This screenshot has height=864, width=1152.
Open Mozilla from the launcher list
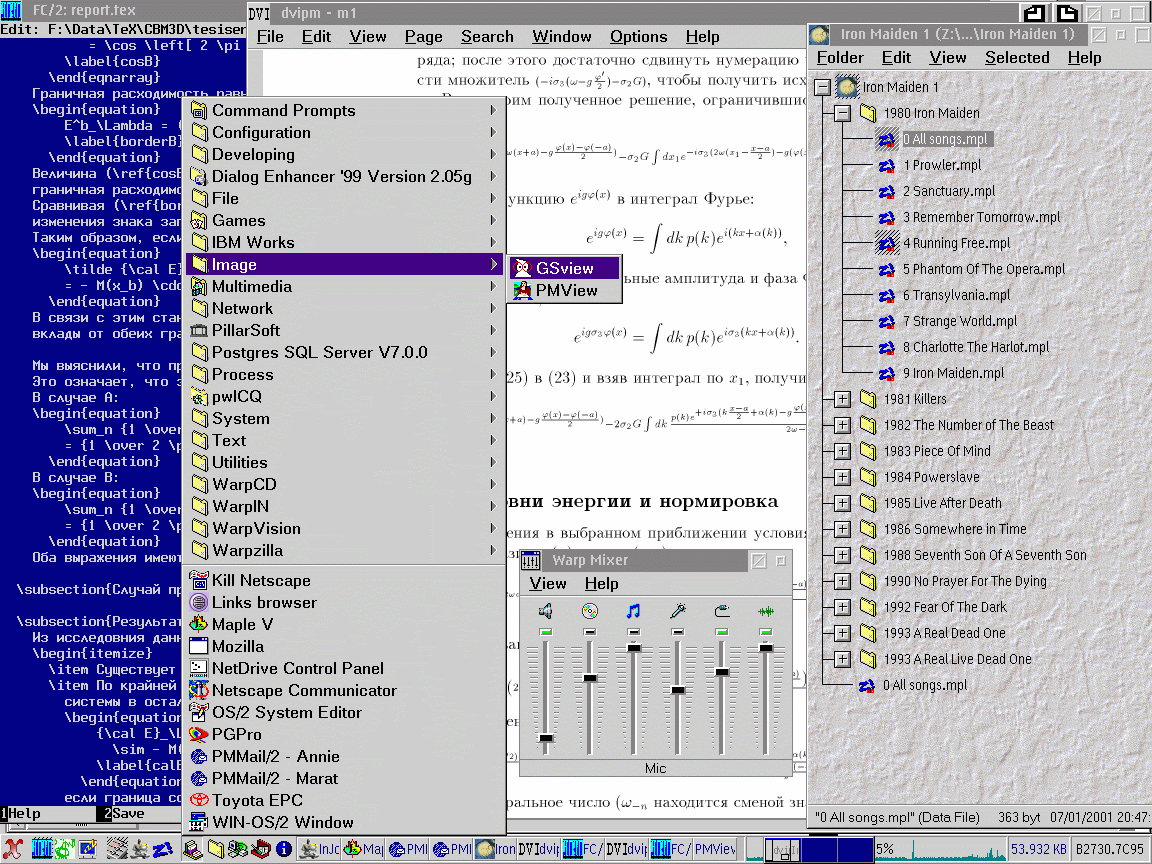coord(344,647)
